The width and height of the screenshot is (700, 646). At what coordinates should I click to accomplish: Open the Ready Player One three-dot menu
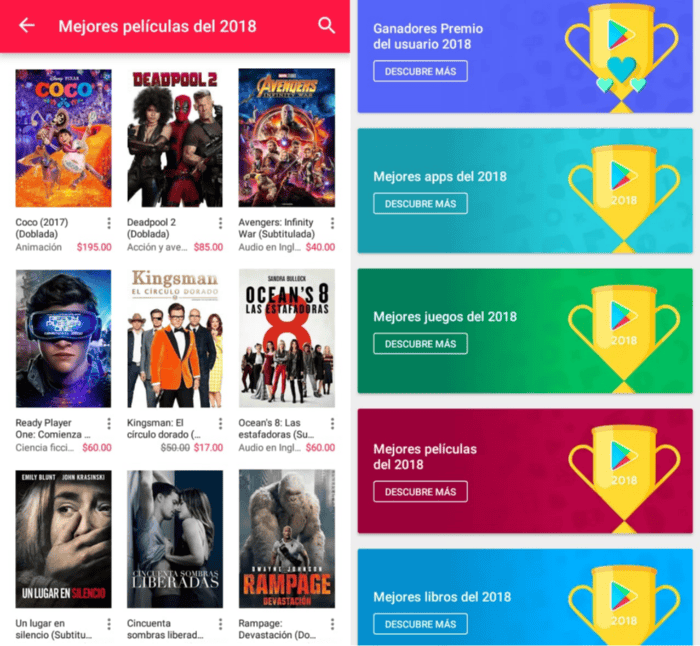click(108, 424)
